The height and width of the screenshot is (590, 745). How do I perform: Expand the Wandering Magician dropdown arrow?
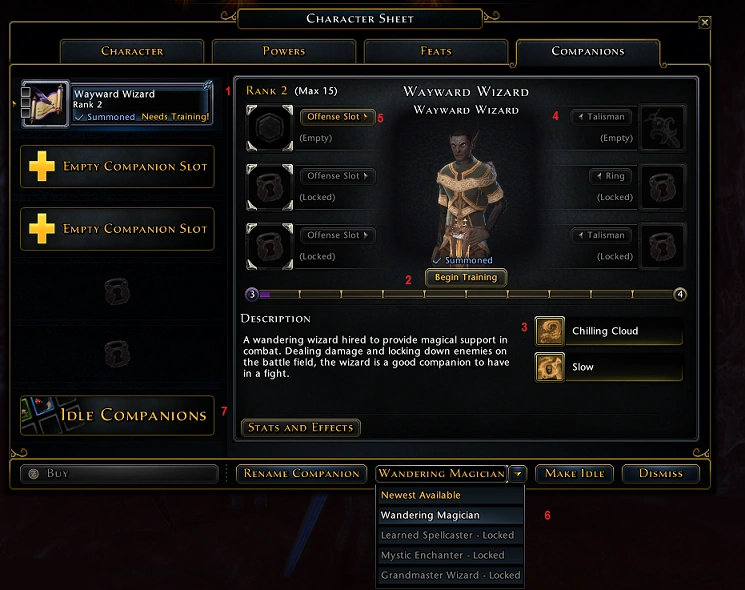pyautogui.click(x=518, y=474)
